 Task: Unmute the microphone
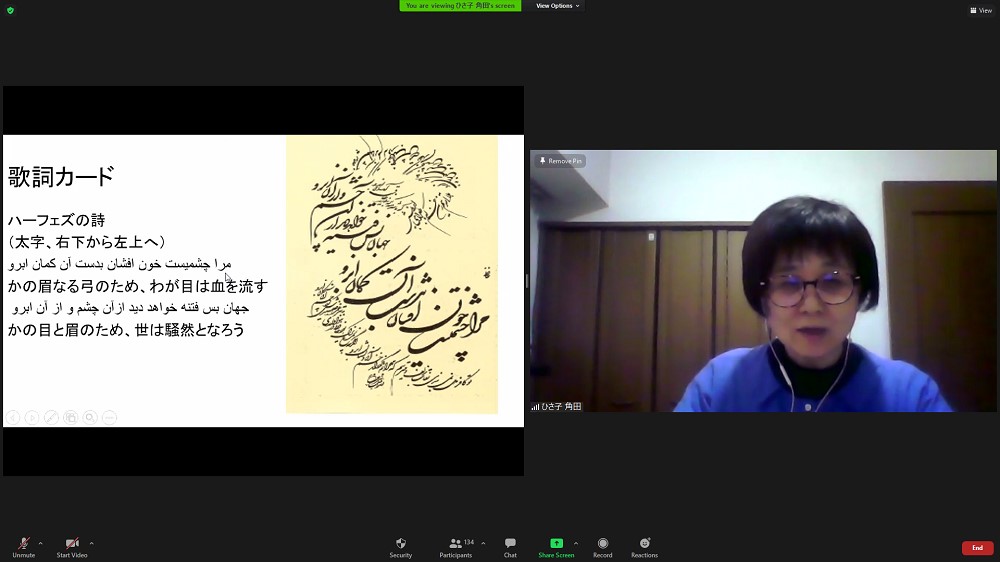(x=23, y=546)
